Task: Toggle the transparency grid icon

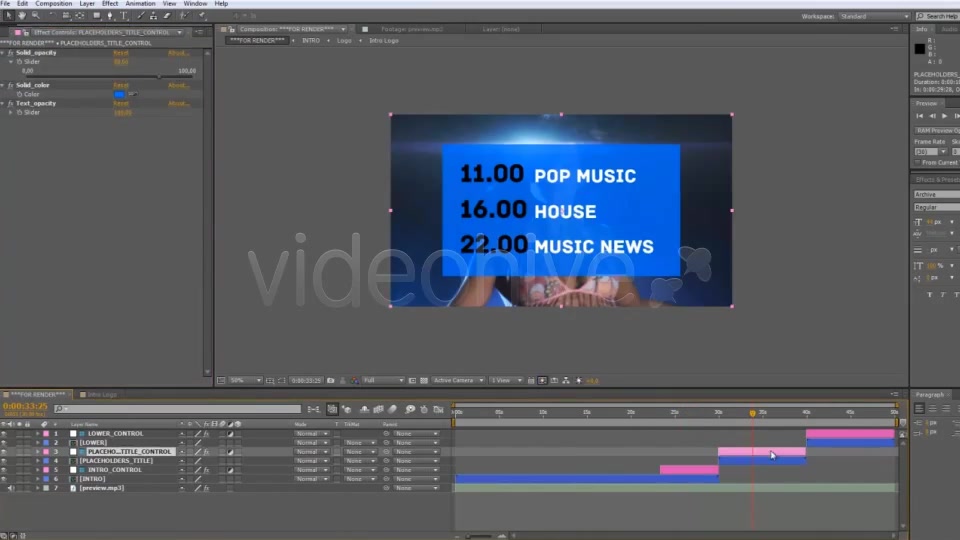Action: 424,380
